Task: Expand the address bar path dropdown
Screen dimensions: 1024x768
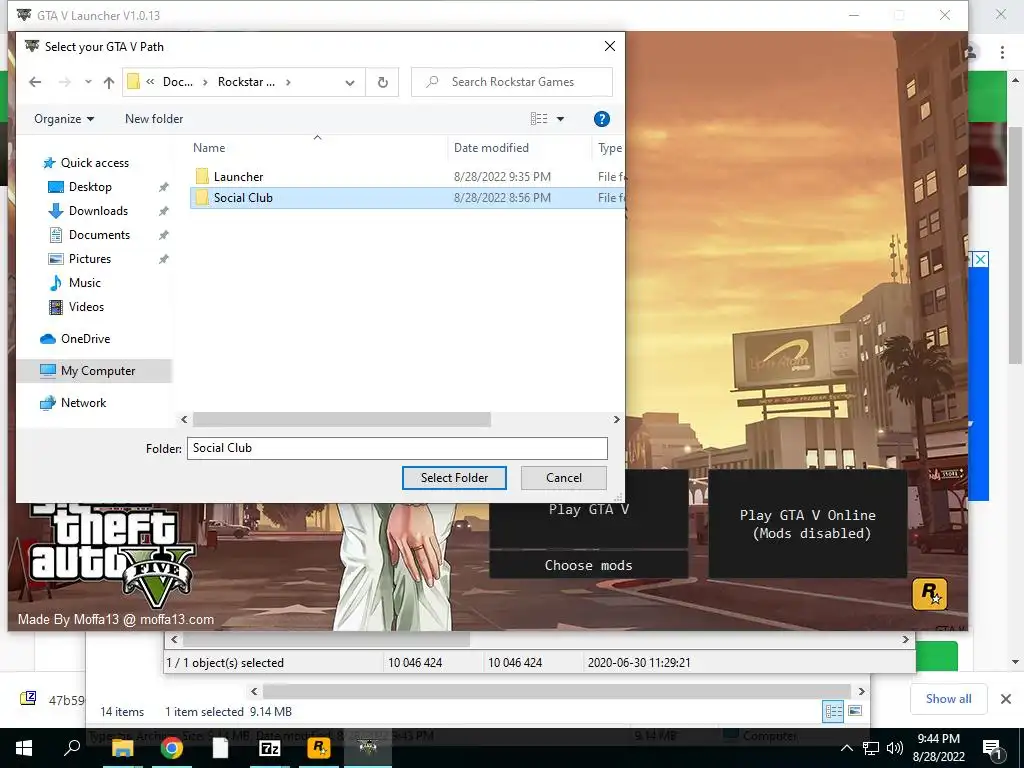Action: pyautogui.click(x=350, y=82)
